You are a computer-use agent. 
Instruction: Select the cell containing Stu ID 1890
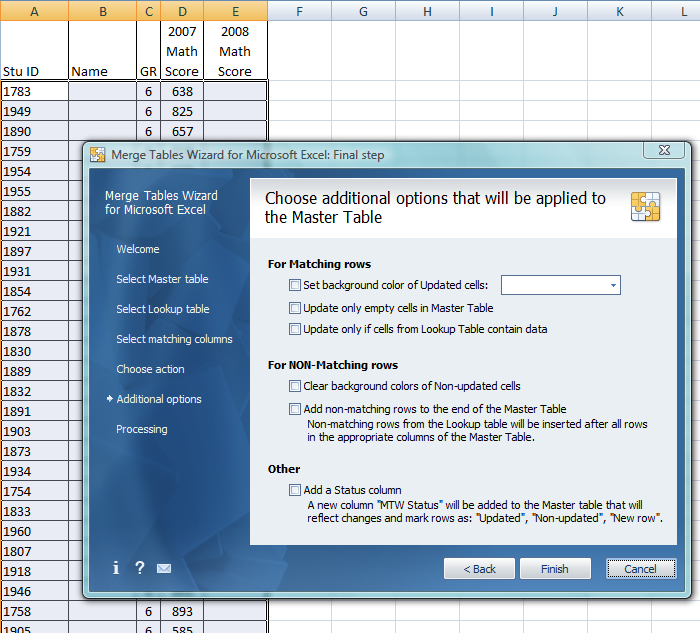point(35,131)
